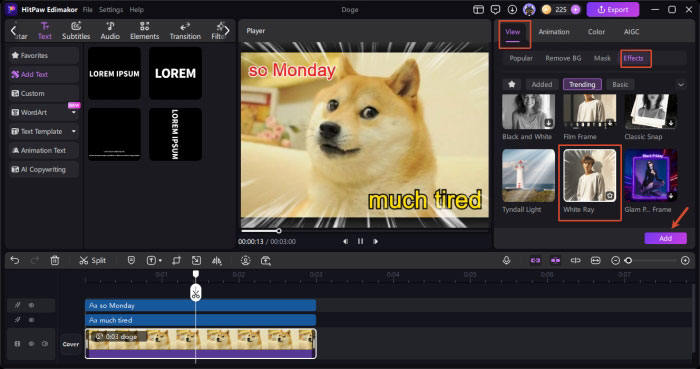
Task: Switch to the Elements tab
Action: (144, 31)
